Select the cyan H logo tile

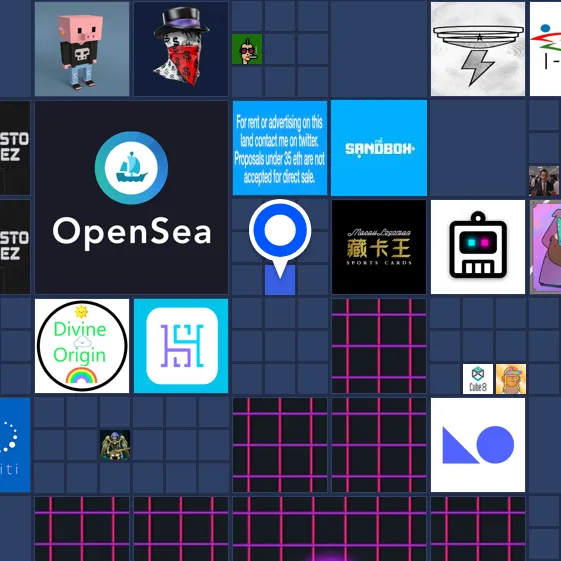(181, 346)
